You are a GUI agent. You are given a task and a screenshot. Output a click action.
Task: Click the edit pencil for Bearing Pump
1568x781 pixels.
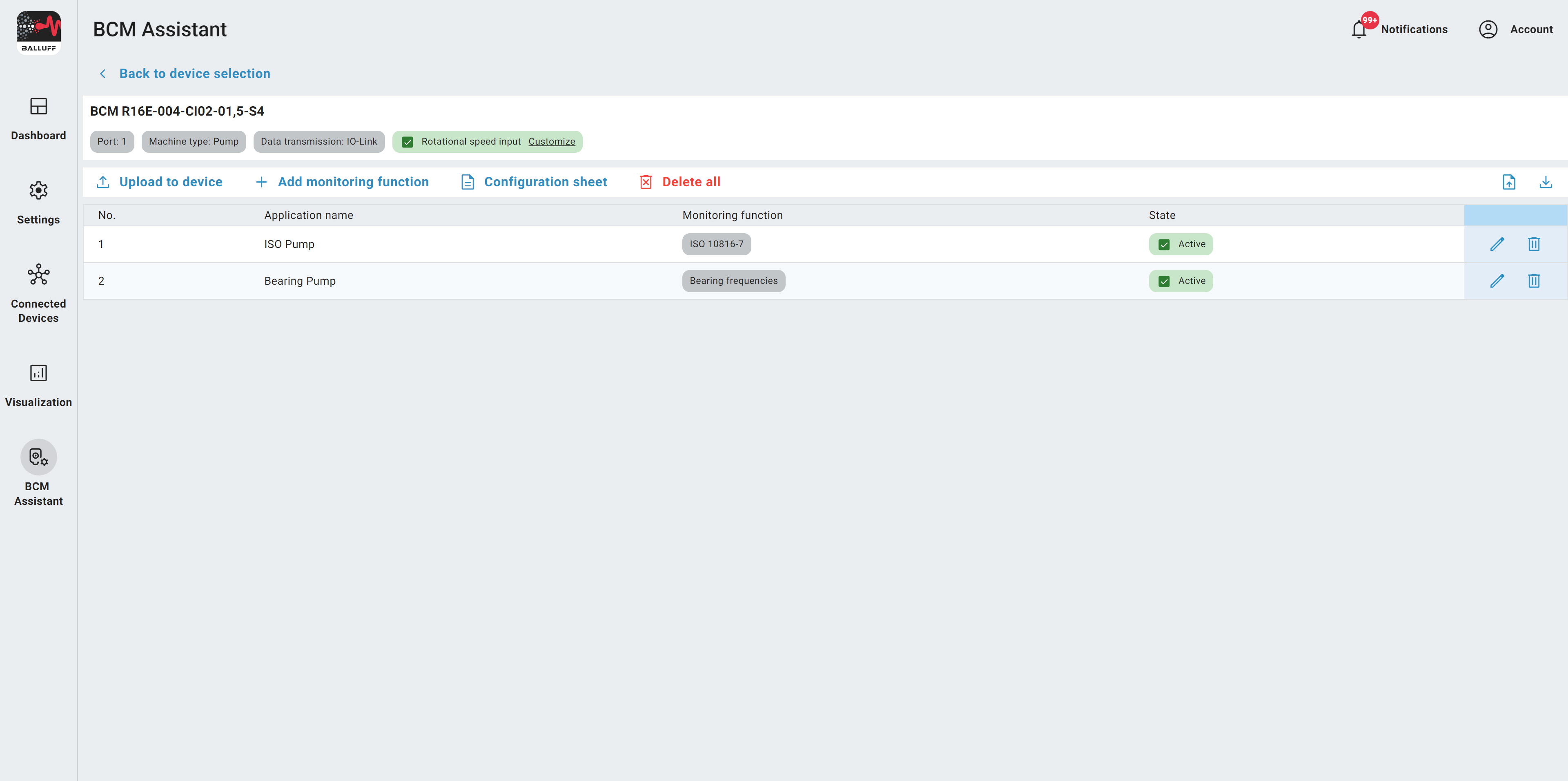coord(1497,281)
